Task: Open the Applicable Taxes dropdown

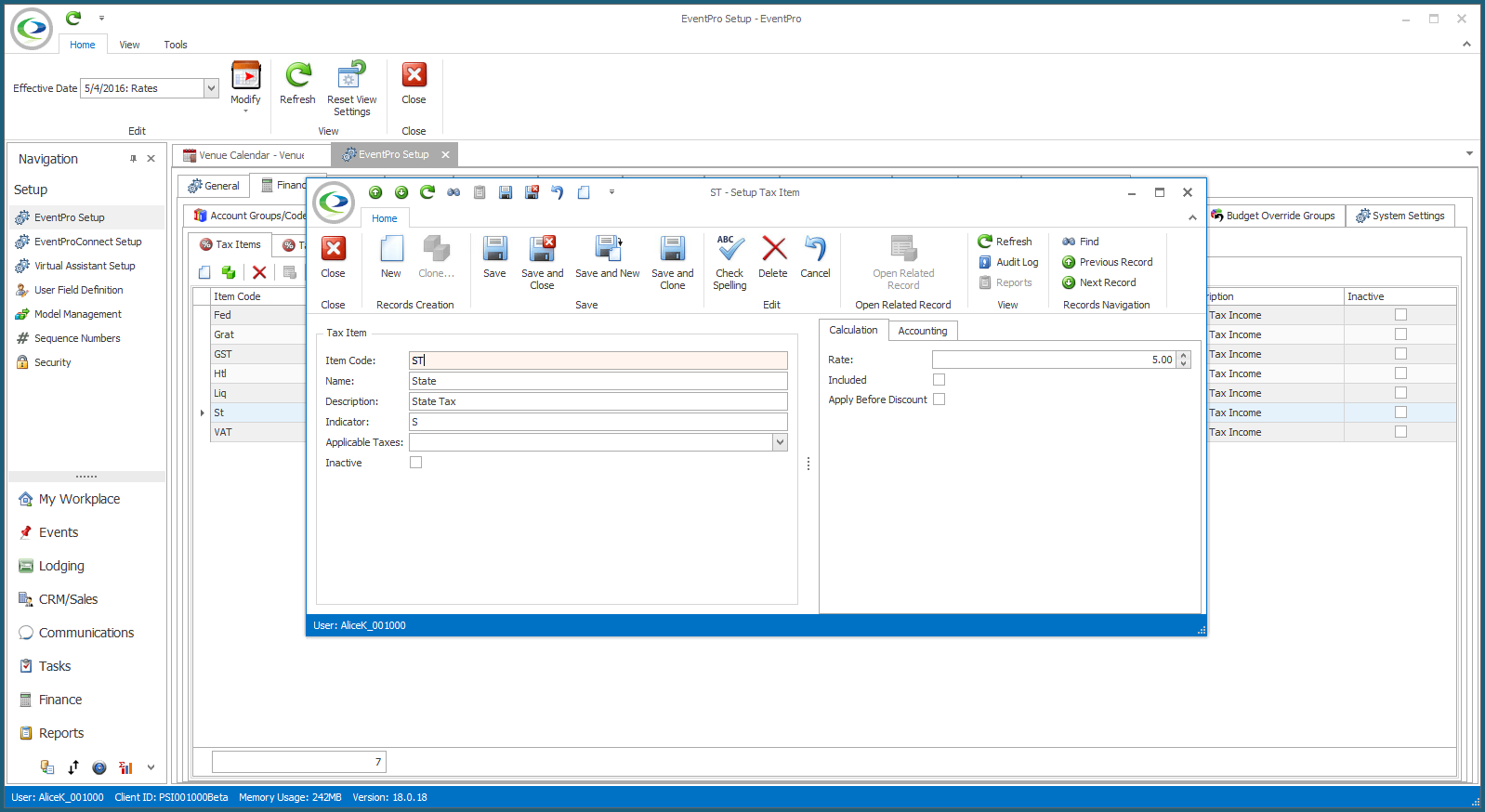Action: pos(780,443)
